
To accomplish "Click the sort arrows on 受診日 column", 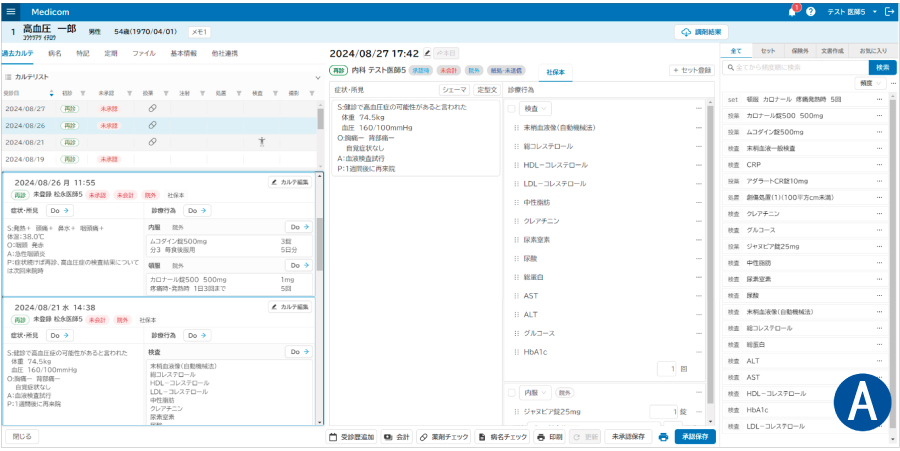I will tap(51, 92).
